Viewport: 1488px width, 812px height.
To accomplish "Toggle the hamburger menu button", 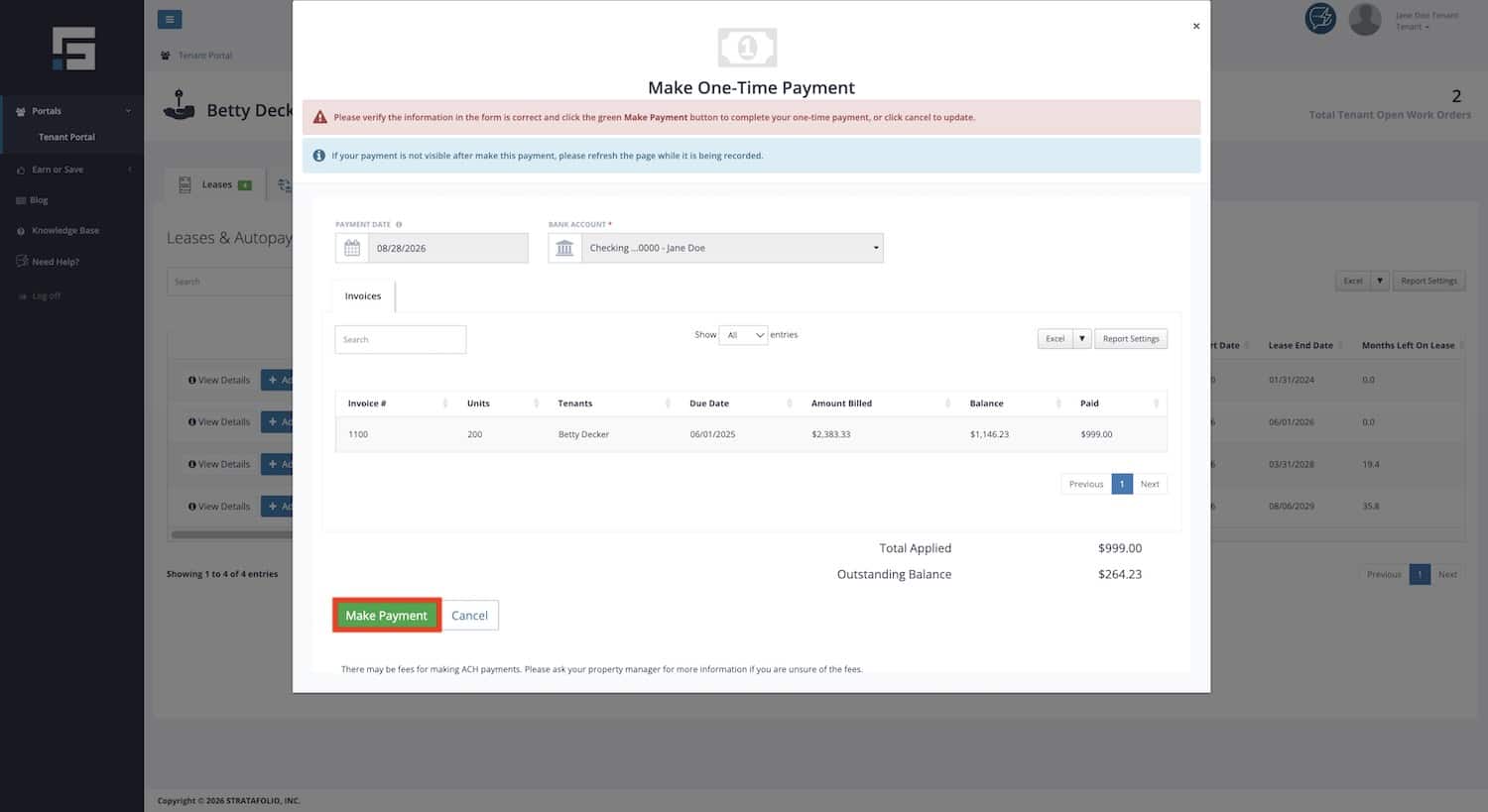I will point(170,19).
